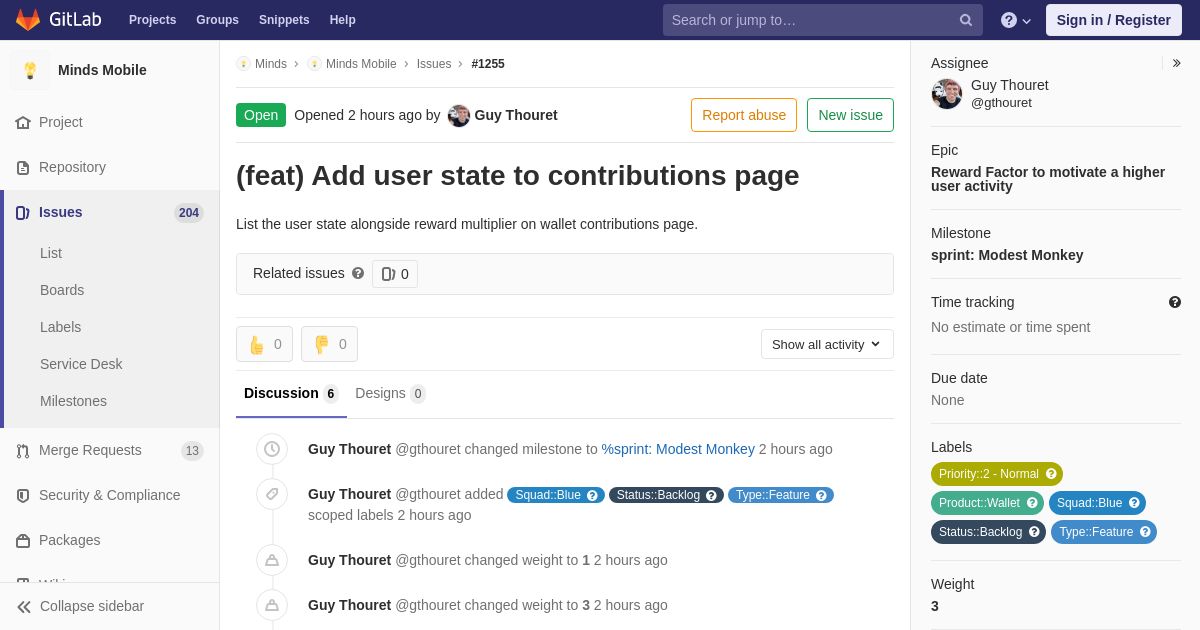Click Issues breadcrumb link
1200x630 pixels.
(x=434, y=64)
